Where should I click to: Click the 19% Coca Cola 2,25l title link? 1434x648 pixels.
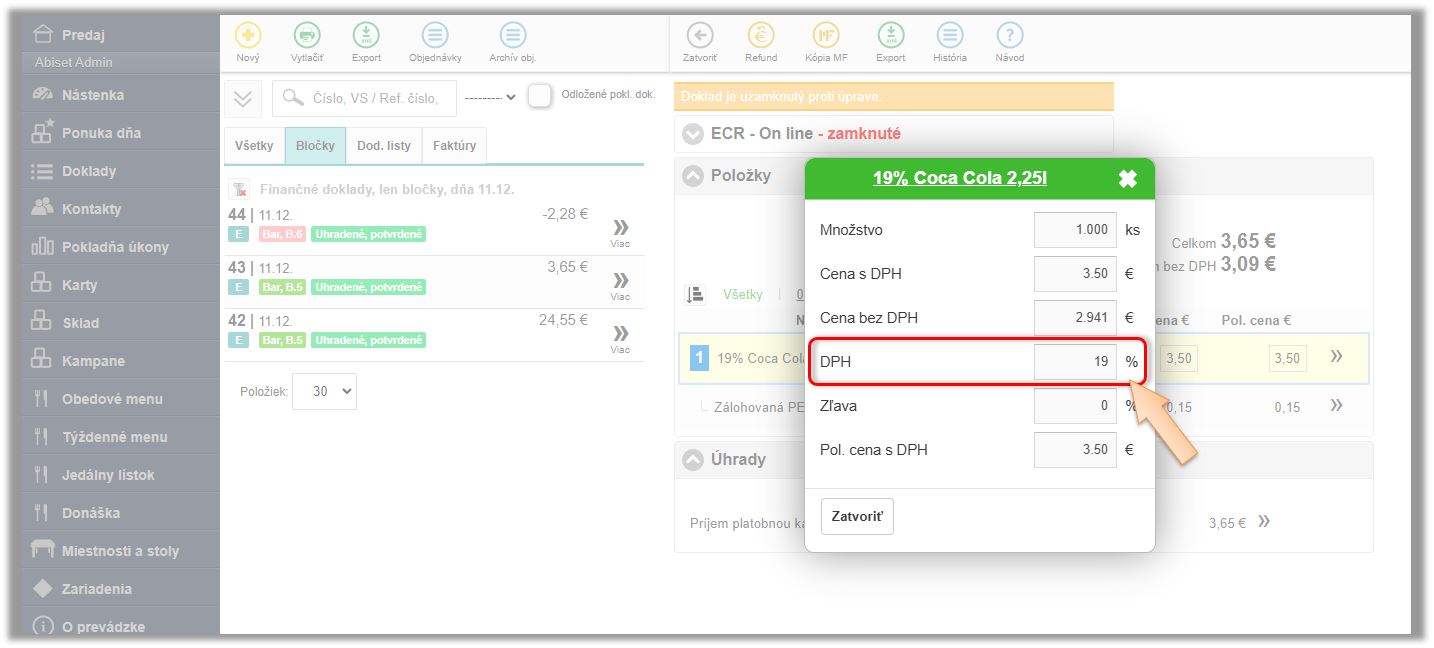pos(959,179)
